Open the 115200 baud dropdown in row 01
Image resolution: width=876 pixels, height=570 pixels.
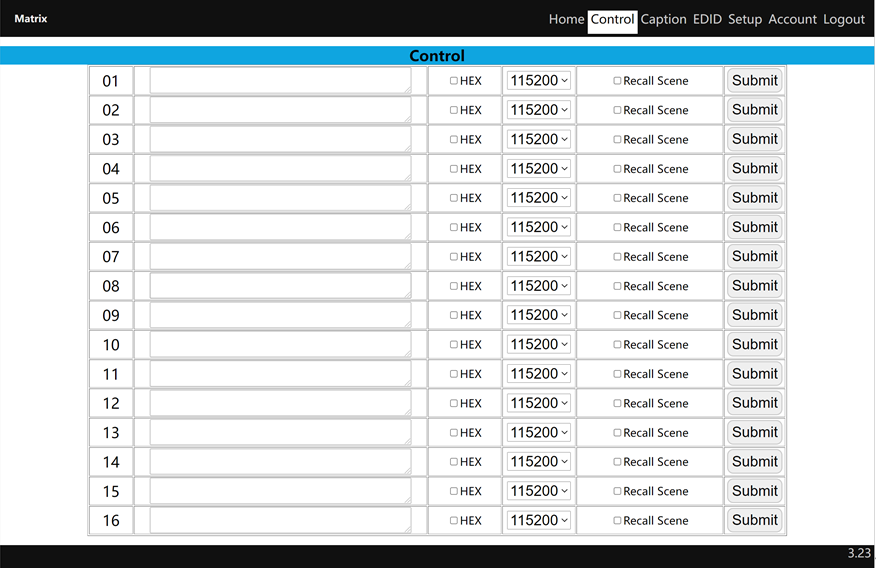pyautogui.click(x=539, y=80)
